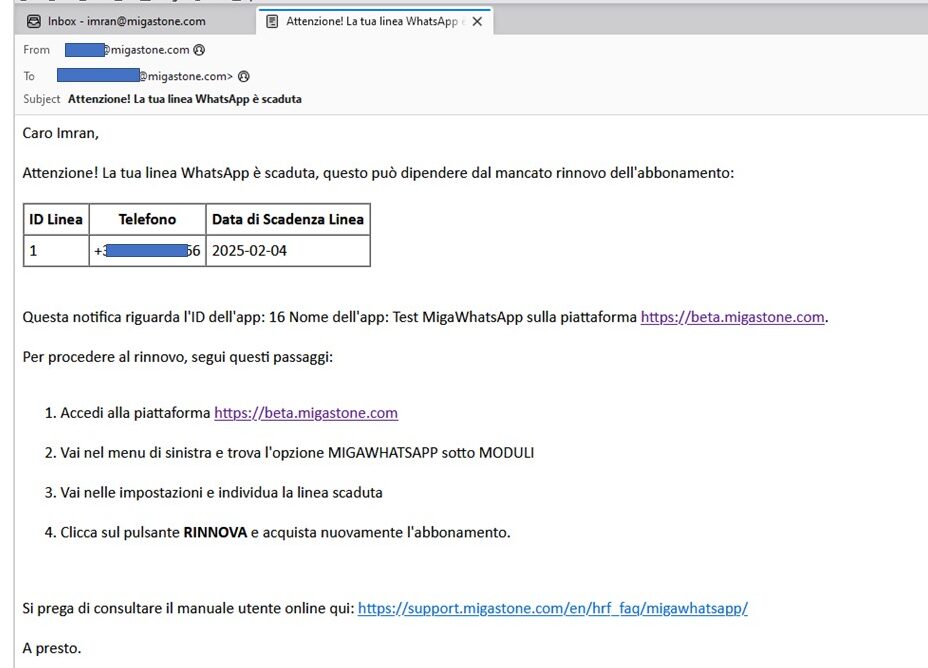Open the support.migastone.com manual link

(552, 608)
